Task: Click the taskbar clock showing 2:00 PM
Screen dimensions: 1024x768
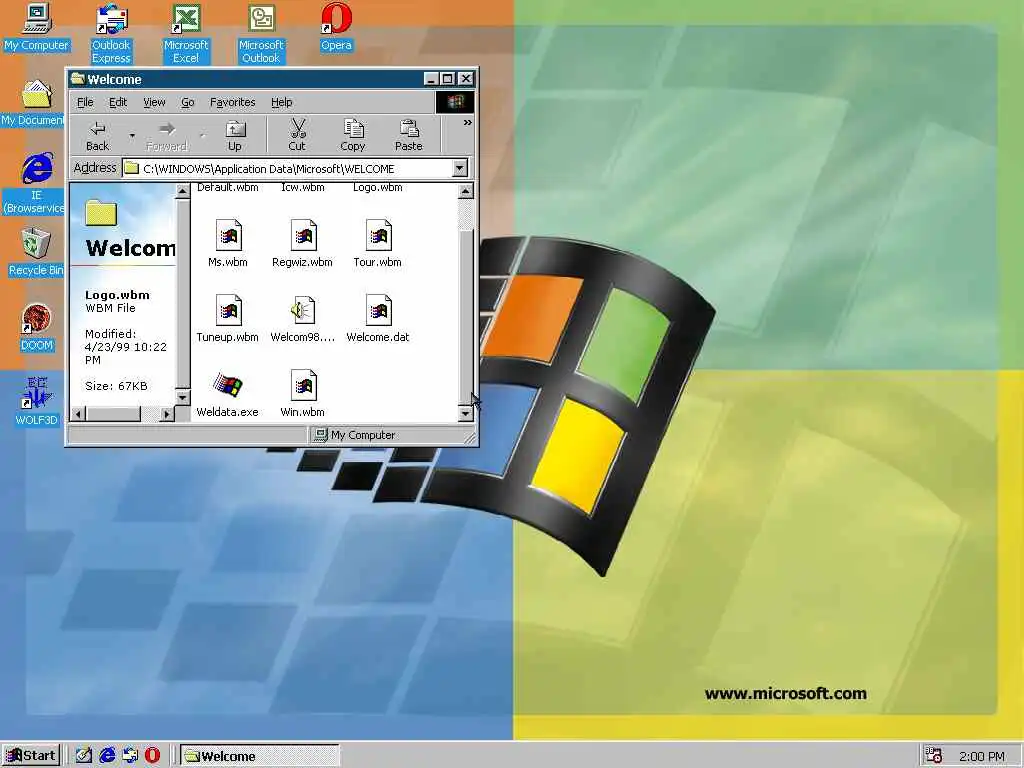Action: pos(982,756)
